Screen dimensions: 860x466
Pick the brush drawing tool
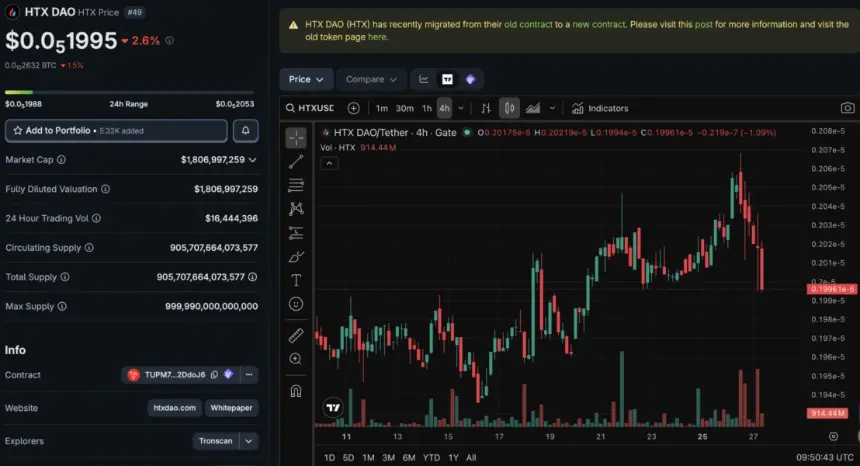coord(296,257)
